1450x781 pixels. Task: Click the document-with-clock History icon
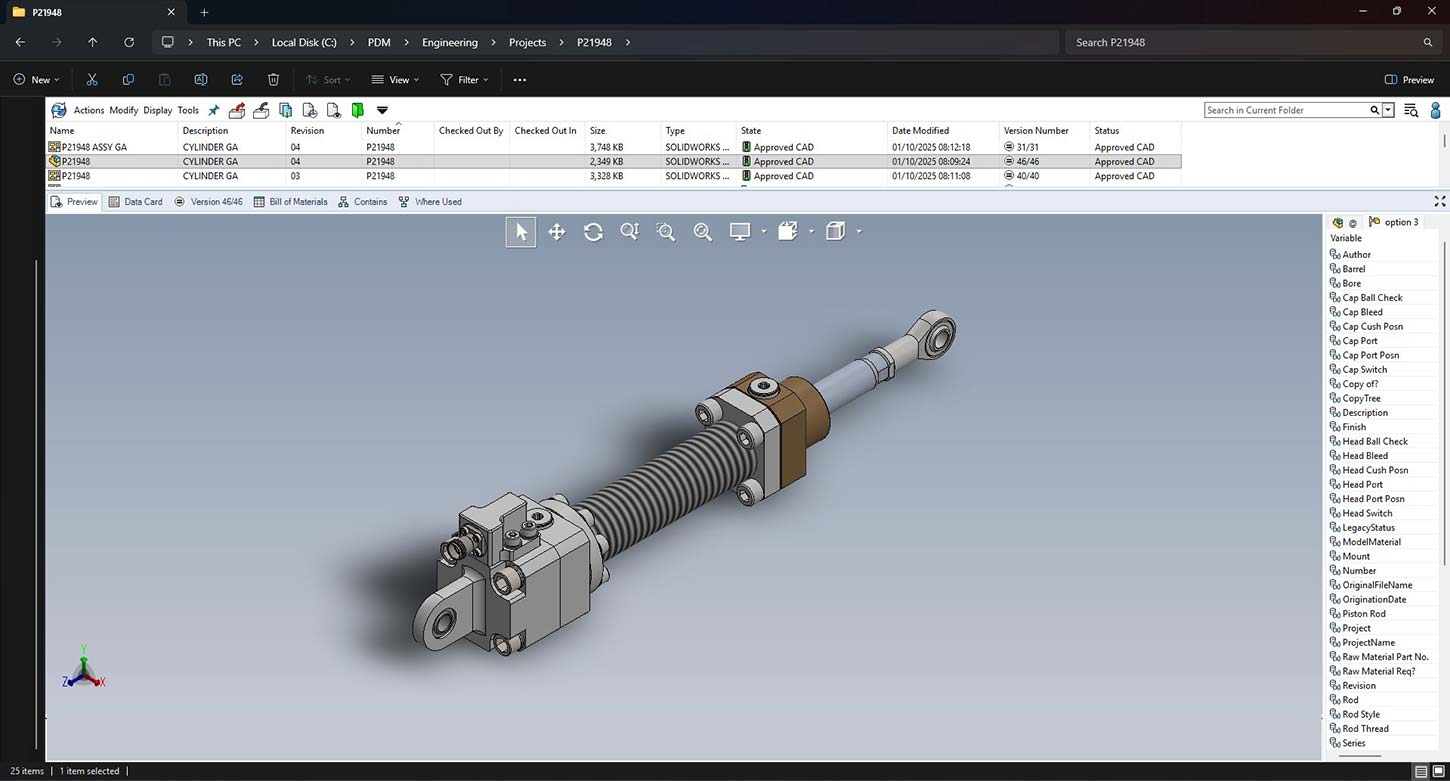click(x=310, y=110)
